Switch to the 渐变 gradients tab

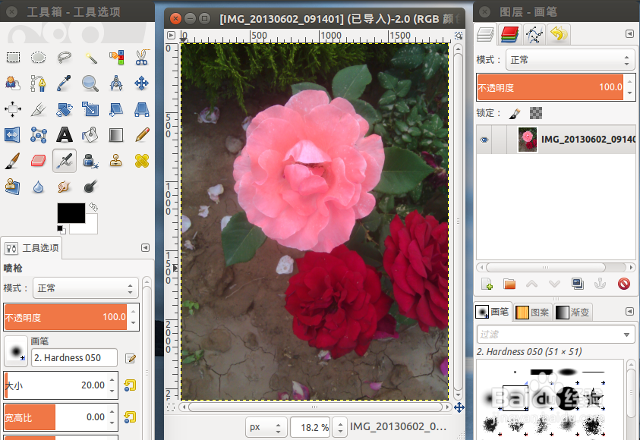(573, 313)
